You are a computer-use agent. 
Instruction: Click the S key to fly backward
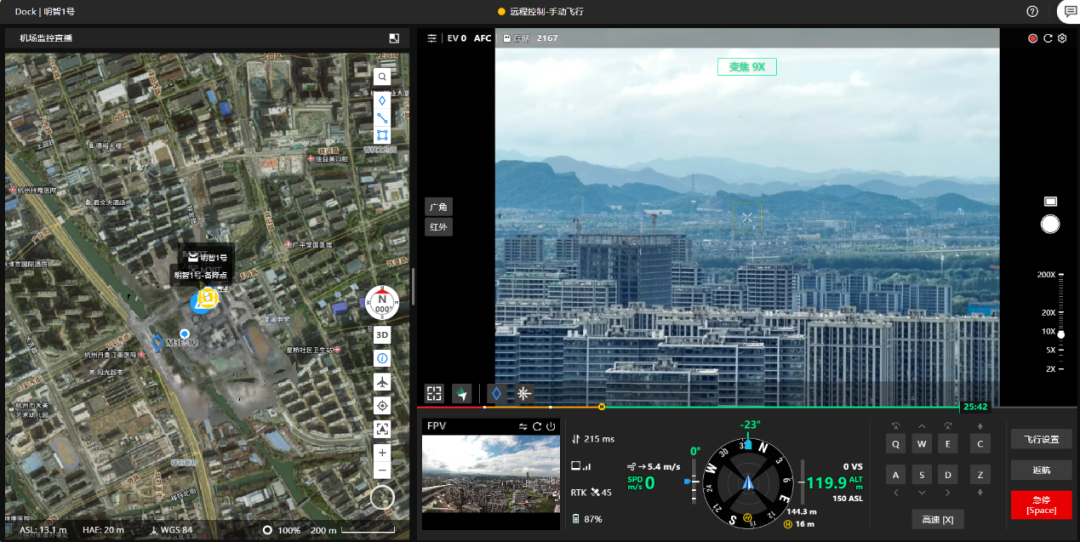click(922, 475)
